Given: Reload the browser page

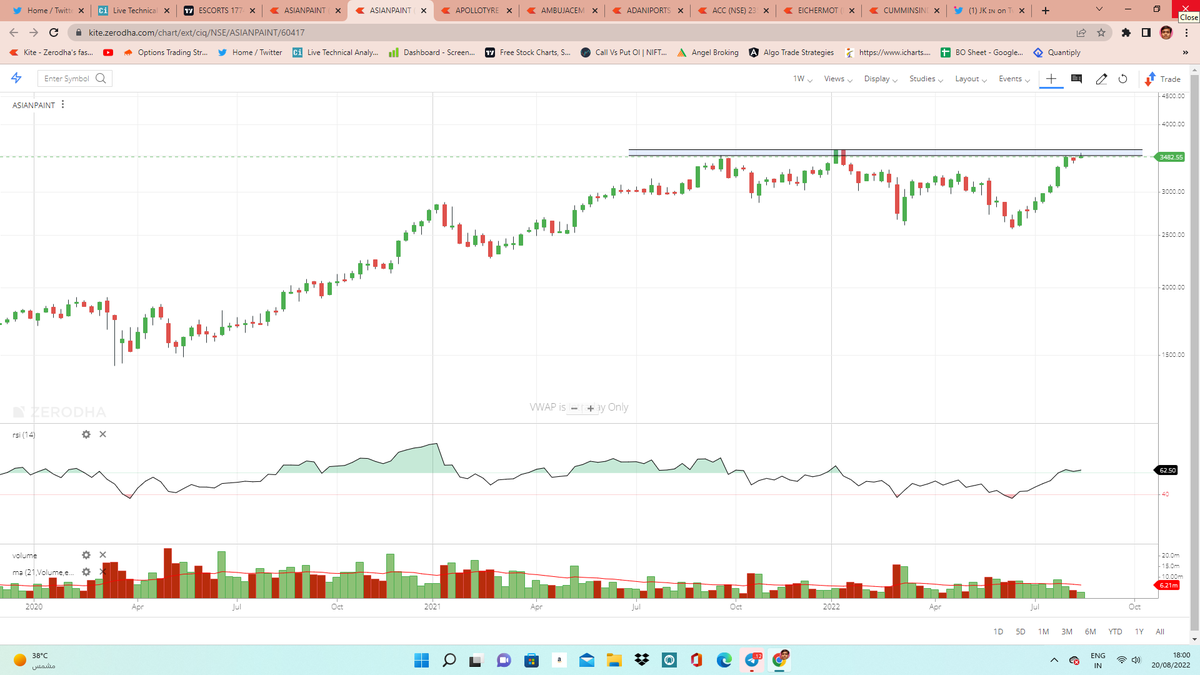Looking at the screenshot, I should click(x=53, y=32).
